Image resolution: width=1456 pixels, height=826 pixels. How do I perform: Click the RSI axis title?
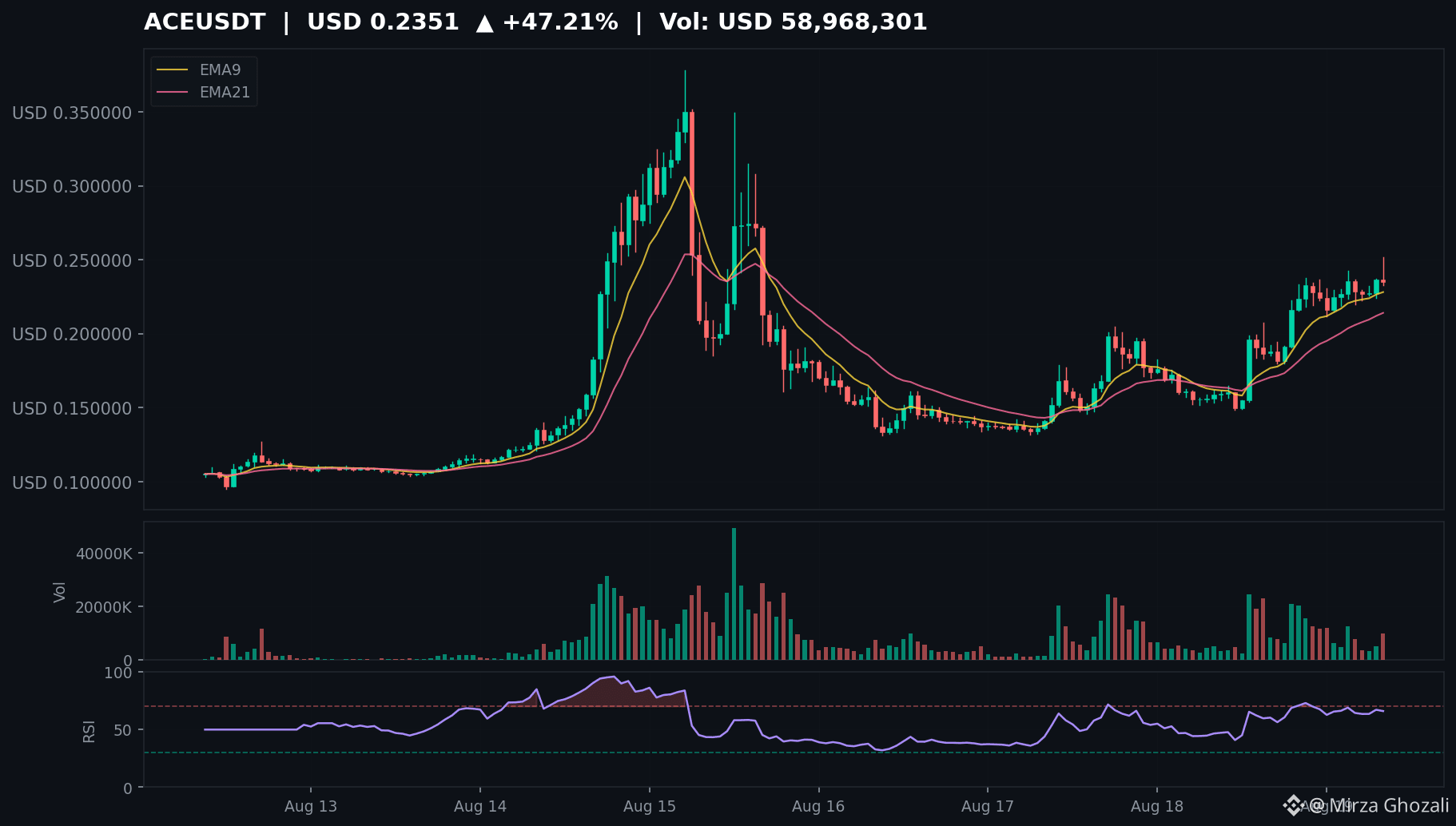pos(89,731)
